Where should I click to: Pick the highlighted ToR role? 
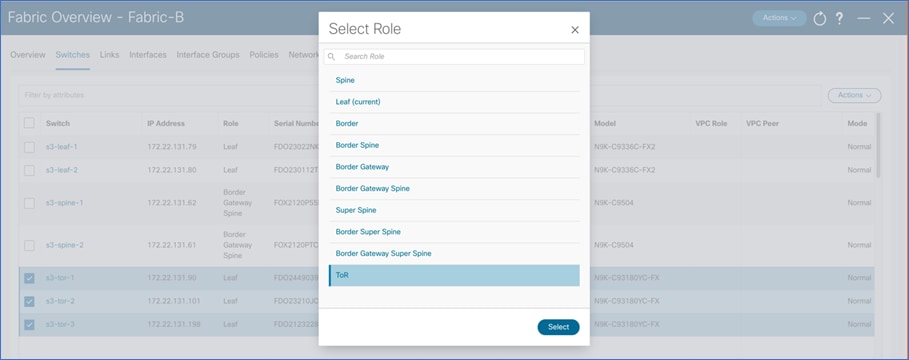tap(454, 275)
